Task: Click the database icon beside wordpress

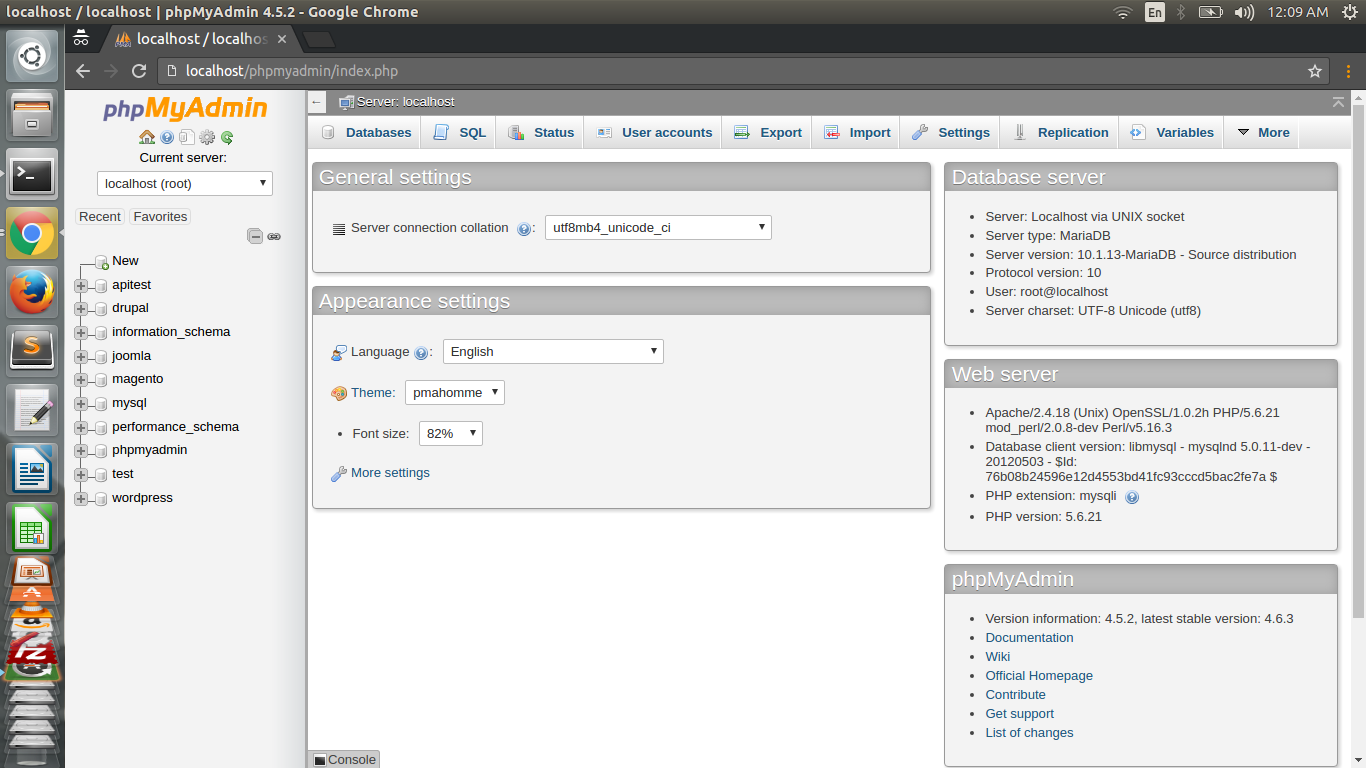Action: point(101,498)
